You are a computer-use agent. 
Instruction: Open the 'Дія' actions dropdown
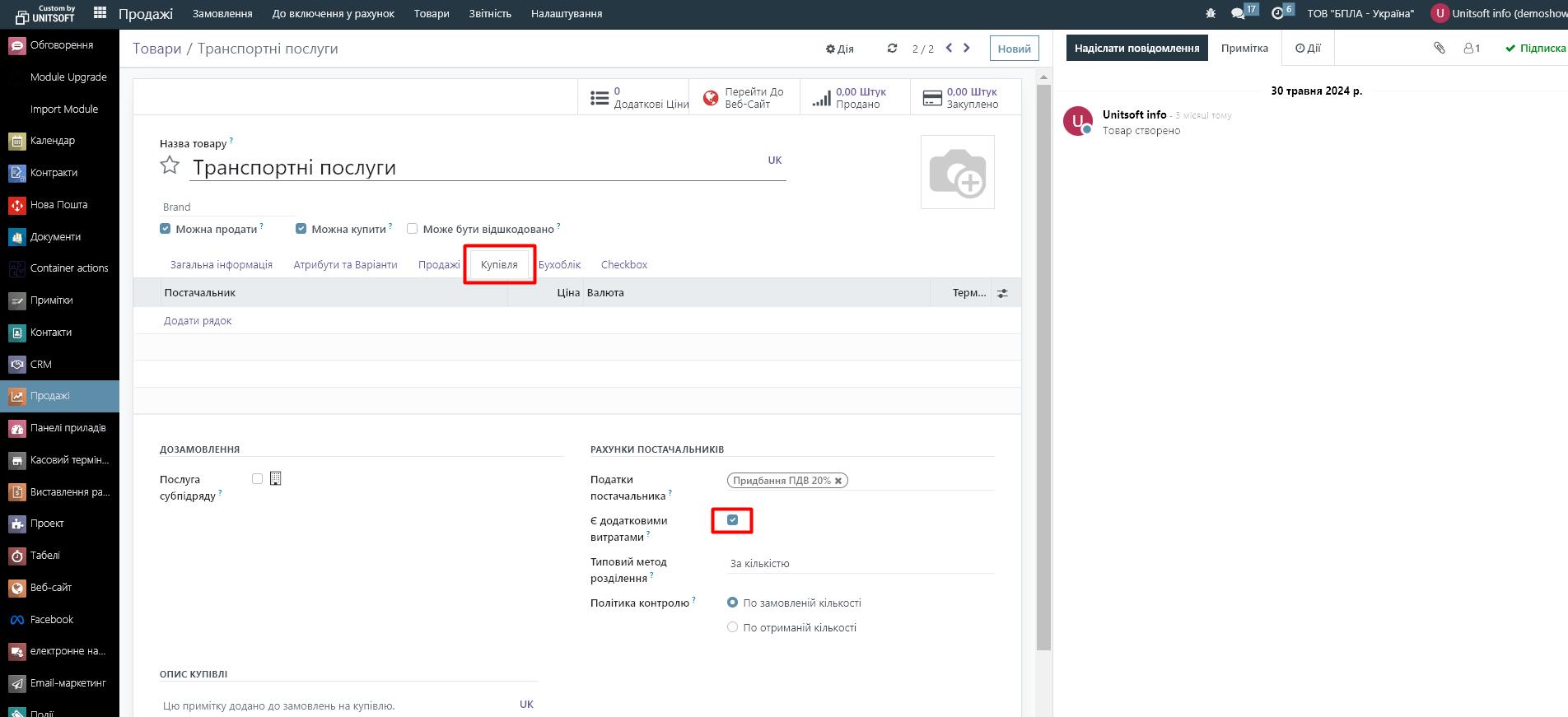(839, 49)
